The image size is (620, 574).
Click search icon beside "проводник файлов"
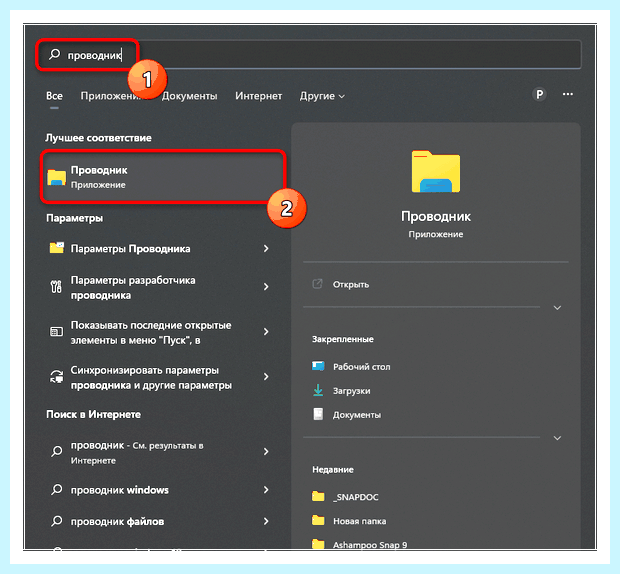pos(57,521)
